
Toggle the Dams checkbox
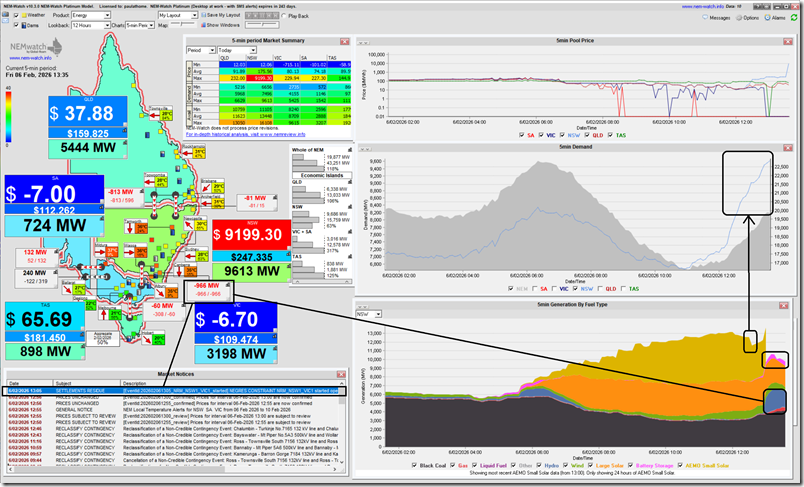coord(16,25)
